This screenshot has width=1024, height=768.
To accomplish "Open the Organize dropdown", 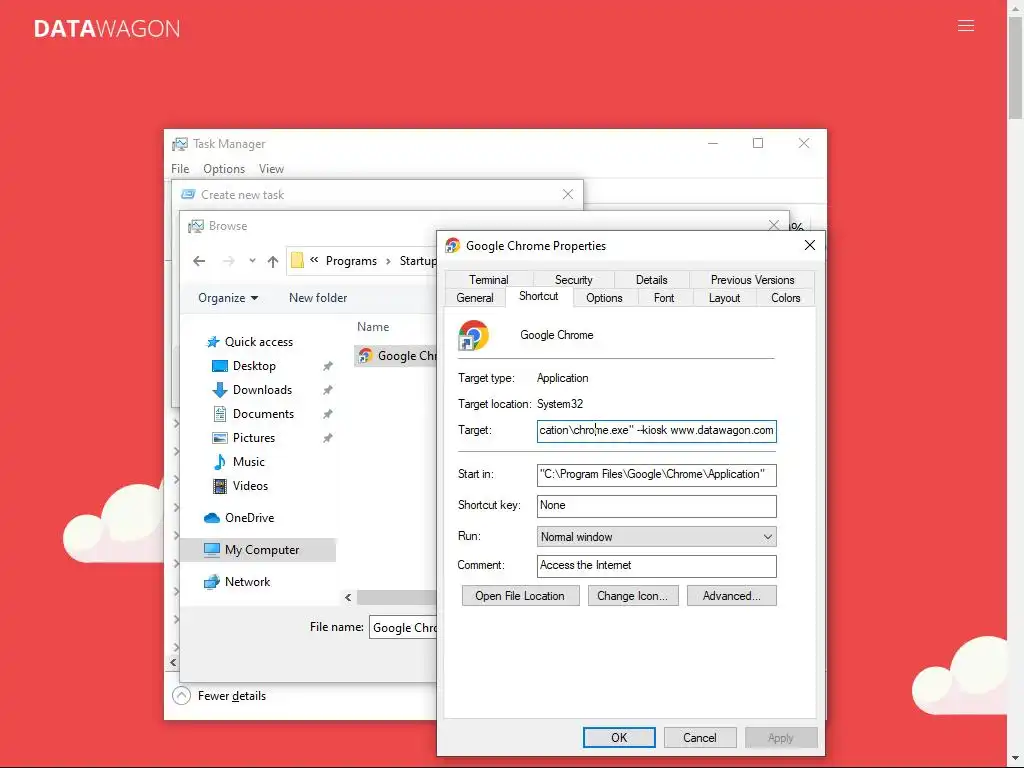I will coord(228,298).
